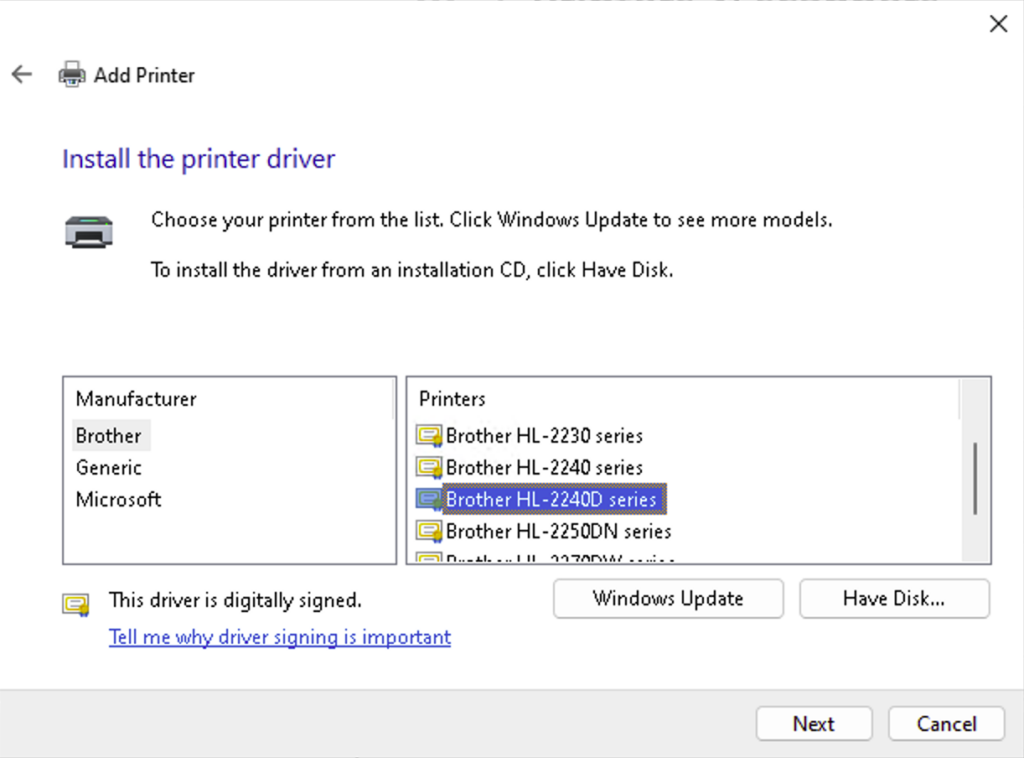This screenshot has height=758, width=1024.
Task: Click the Windows Update button
Action: 667,598
